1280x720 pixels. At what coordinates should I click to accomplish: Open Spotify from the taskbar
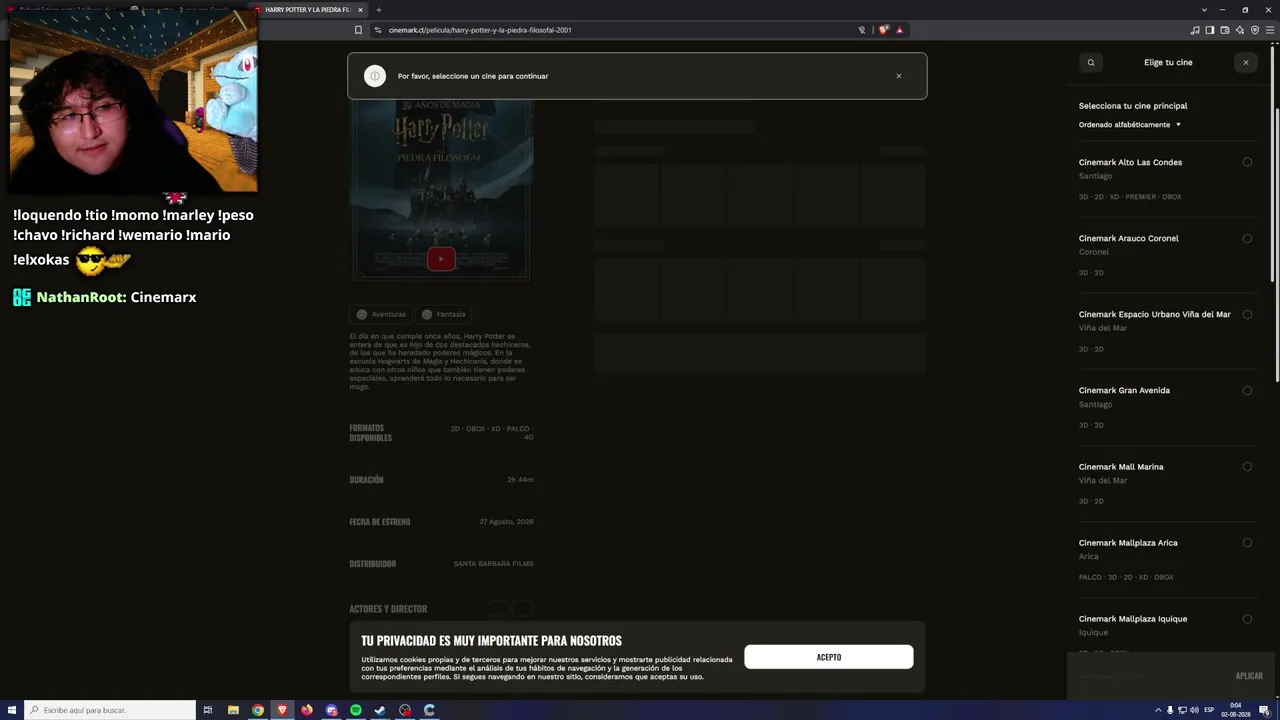coord(356,710)
